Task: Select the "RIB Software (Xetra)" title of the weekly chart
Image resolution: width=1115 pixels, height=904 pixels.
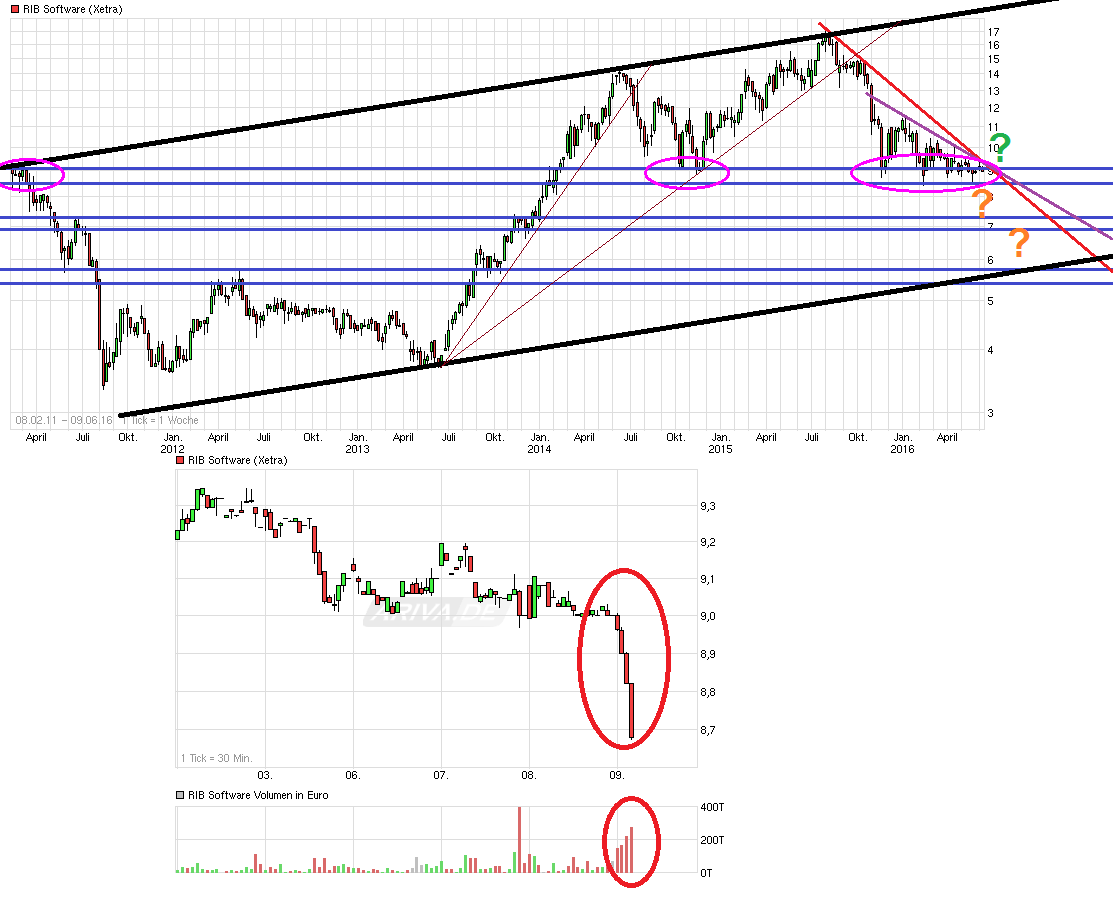Action: pyautogui.click(x=73, y=9)
